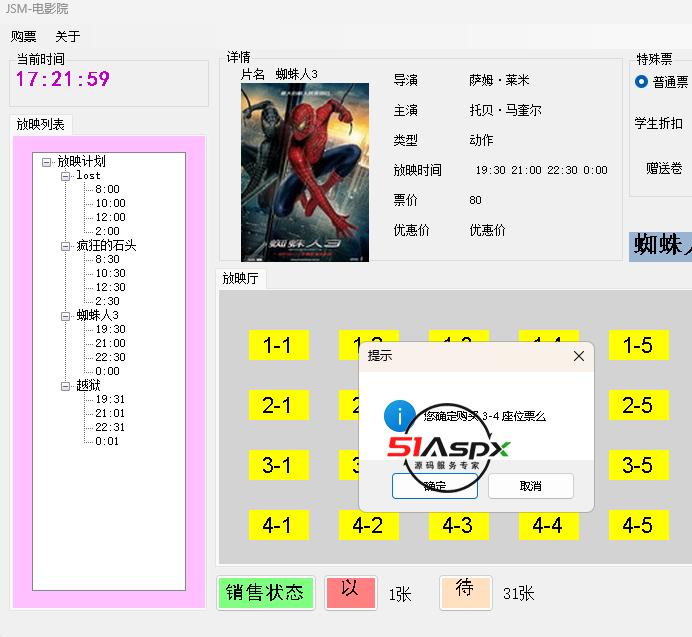The width and height of the screenshot is (692, 637).
Task: Click the 1张 sold count
Action: tap(400, 595)
